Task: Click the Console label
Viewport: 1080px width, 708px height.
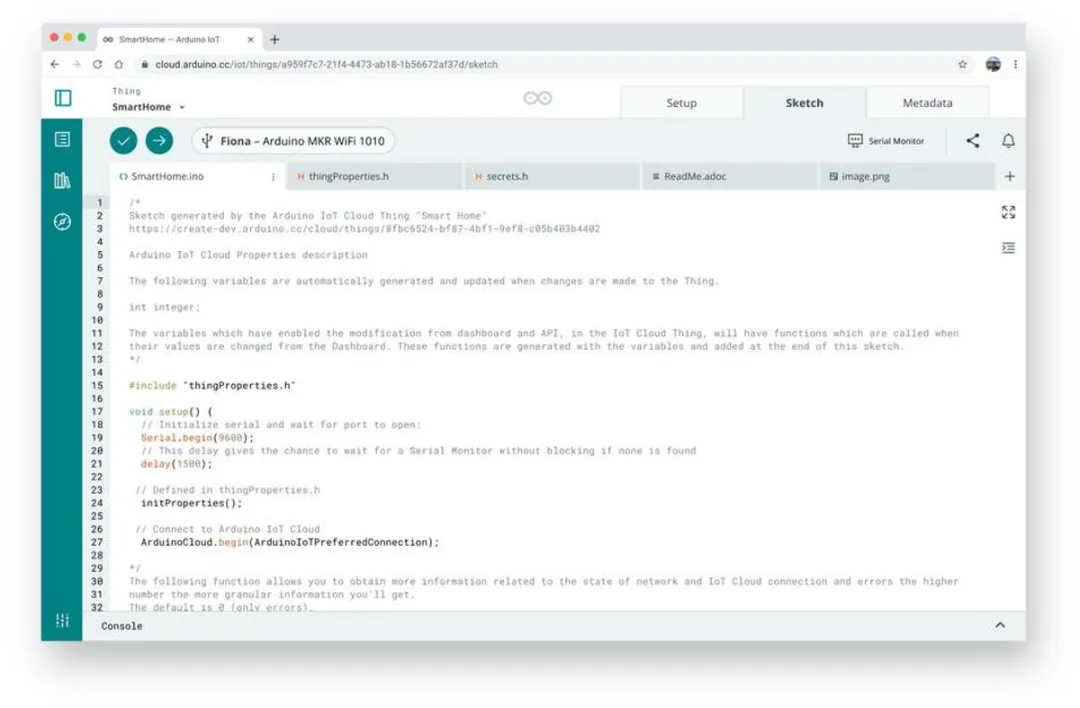Action: [122, 626]
